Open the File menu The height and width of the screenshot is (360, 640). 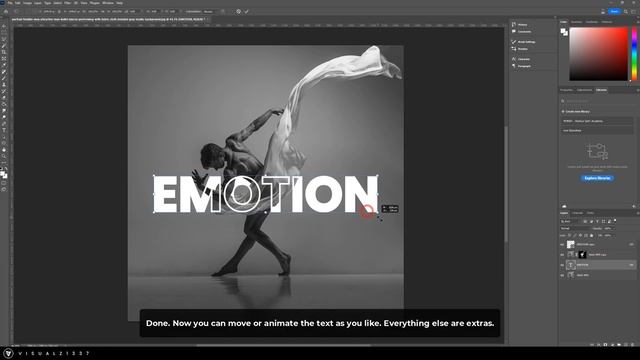(10, 3)
